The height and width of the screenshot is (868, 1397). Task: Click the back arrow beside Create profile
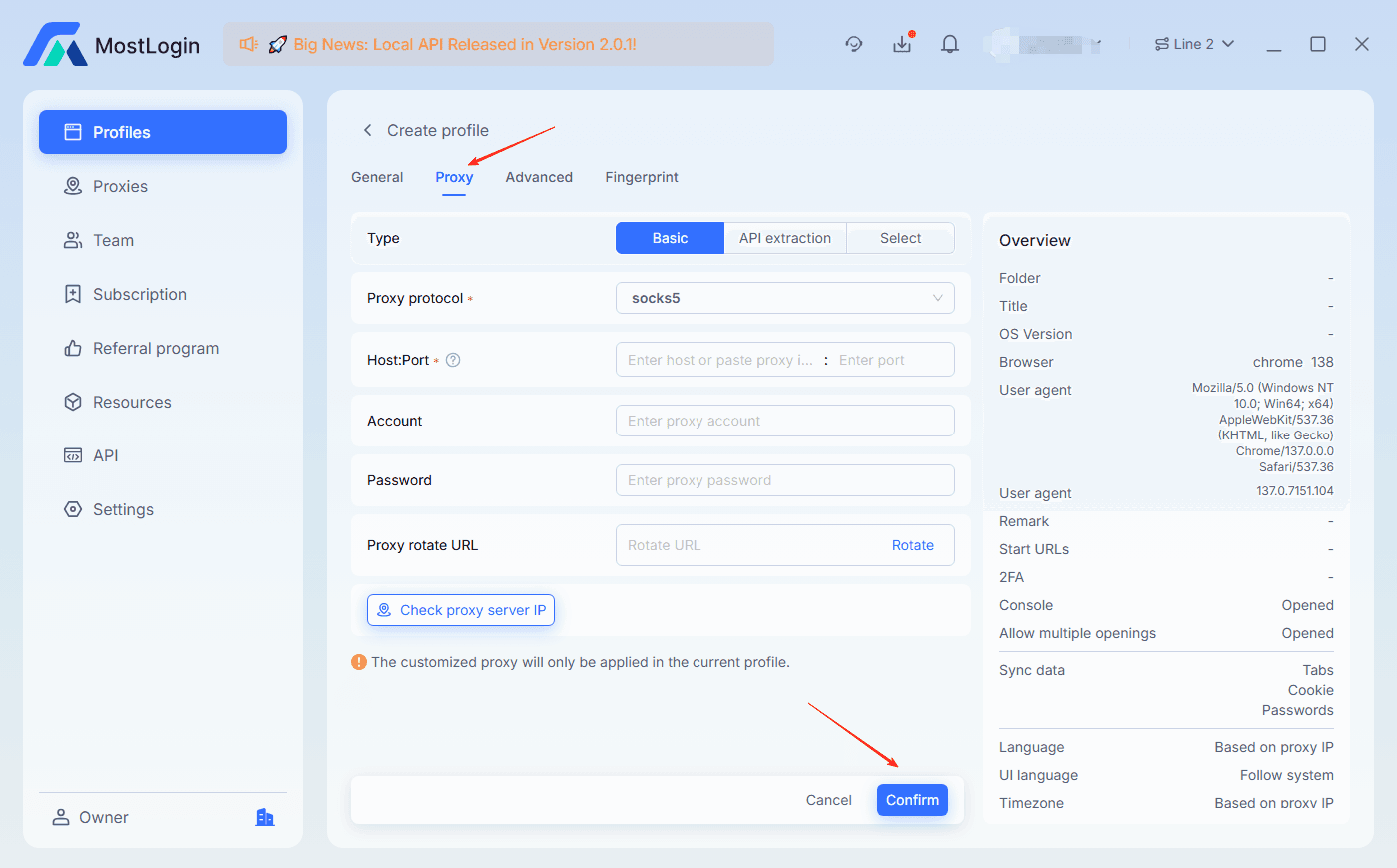367,130
